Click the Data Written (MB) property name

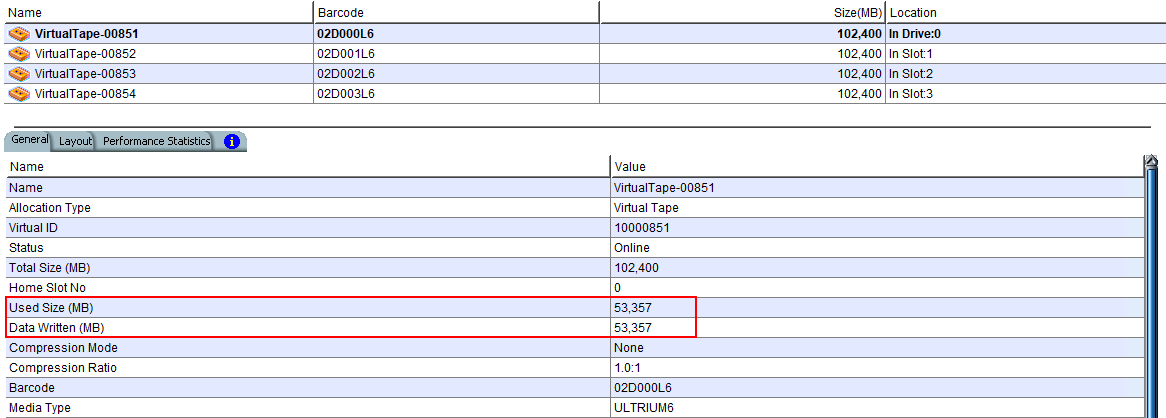click(56, 328)
